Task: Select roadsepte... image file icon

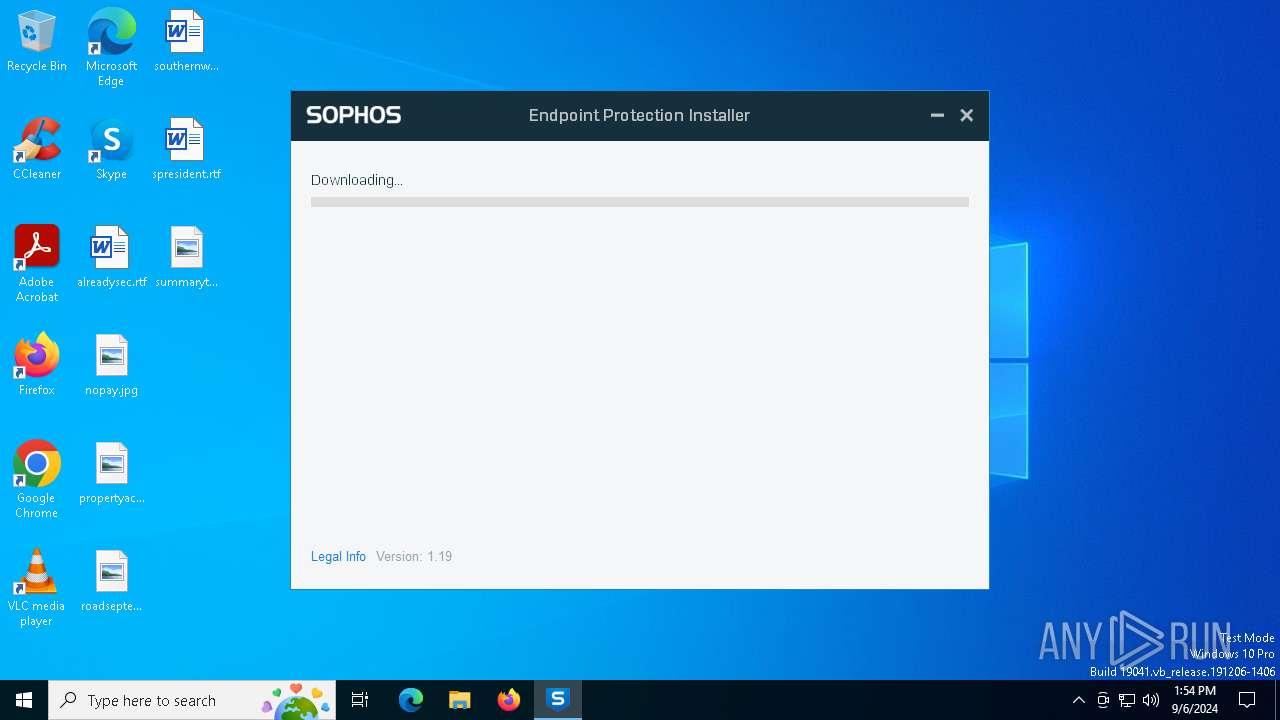Action: [x=111, y=581]
